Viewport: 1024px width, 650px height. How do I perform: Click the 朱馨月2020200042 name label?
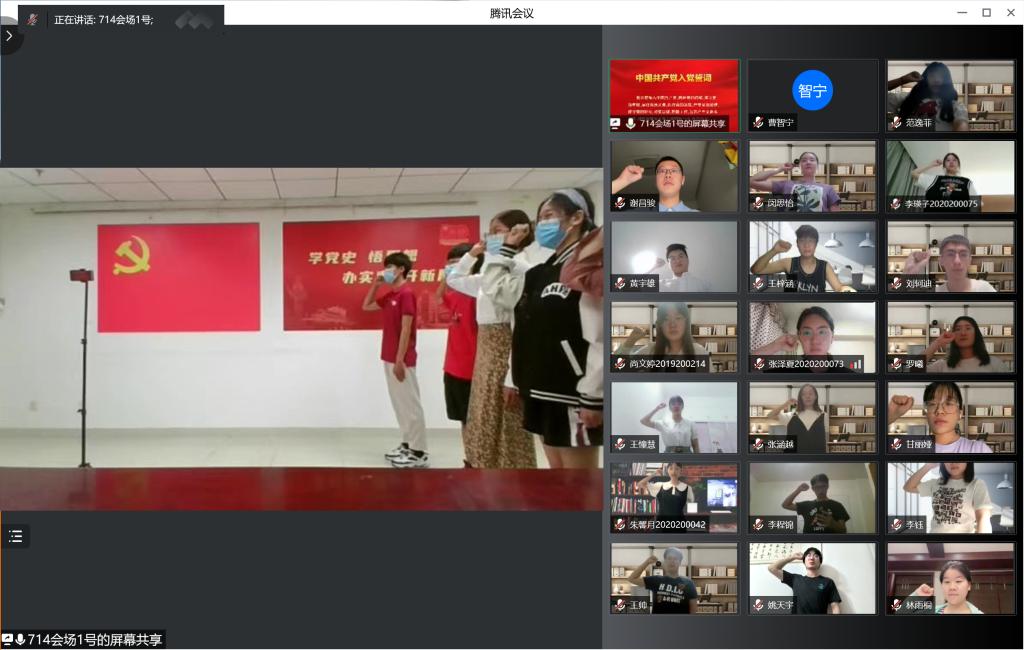pyautogui.click(x=666, y=524)
